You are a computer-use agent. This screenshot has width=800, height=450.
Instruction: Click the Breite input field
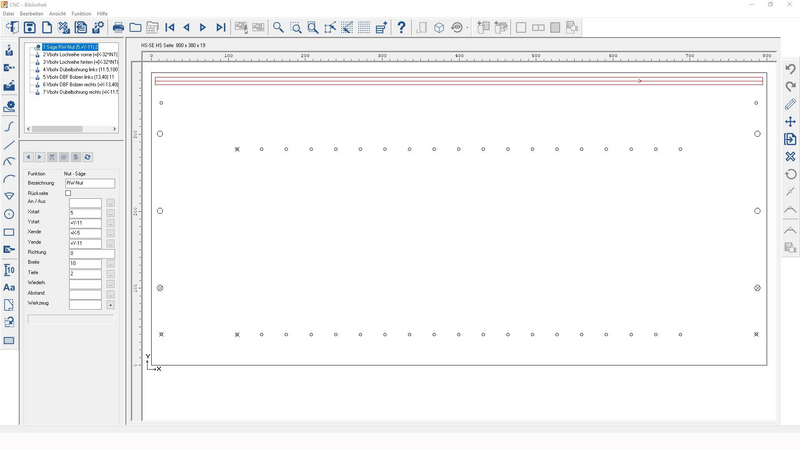(x=85, y=263)
